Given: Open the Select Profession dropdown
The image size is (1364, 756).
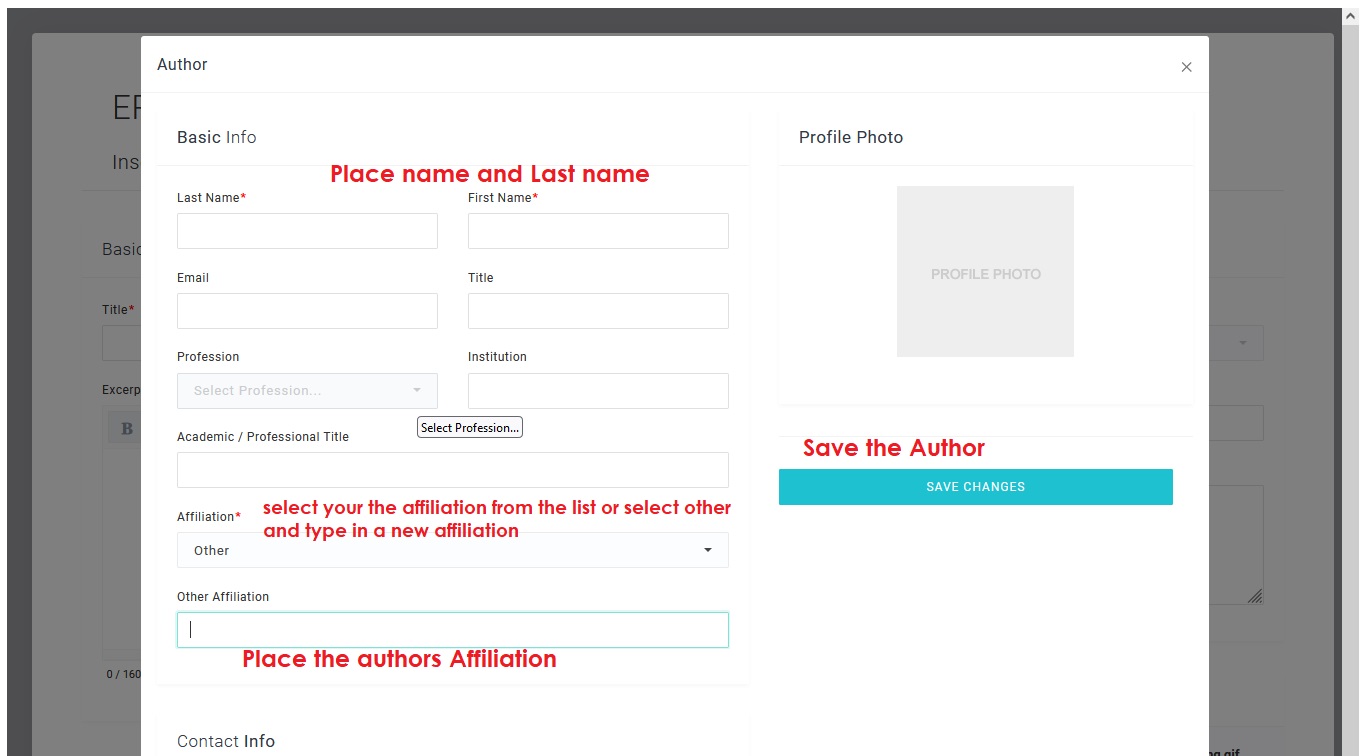Looking at the screenshot, I should pos(307,391).
